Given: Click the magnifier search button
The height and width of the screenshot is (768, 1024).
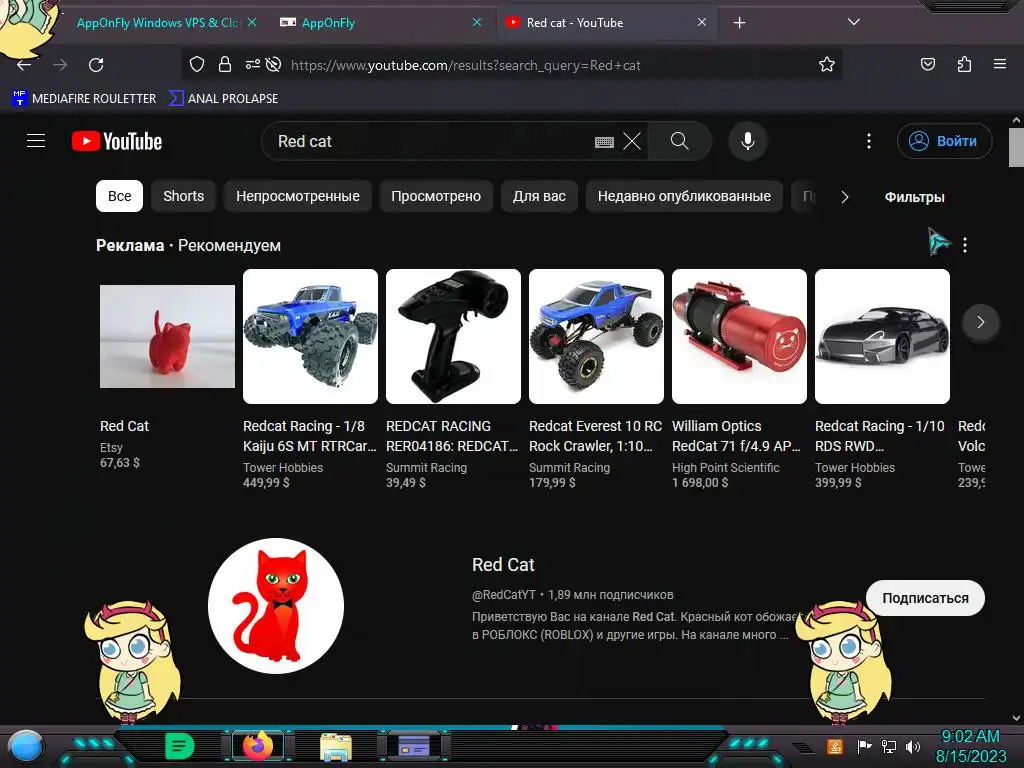Looking at the screenshot, I should (680, 141).
